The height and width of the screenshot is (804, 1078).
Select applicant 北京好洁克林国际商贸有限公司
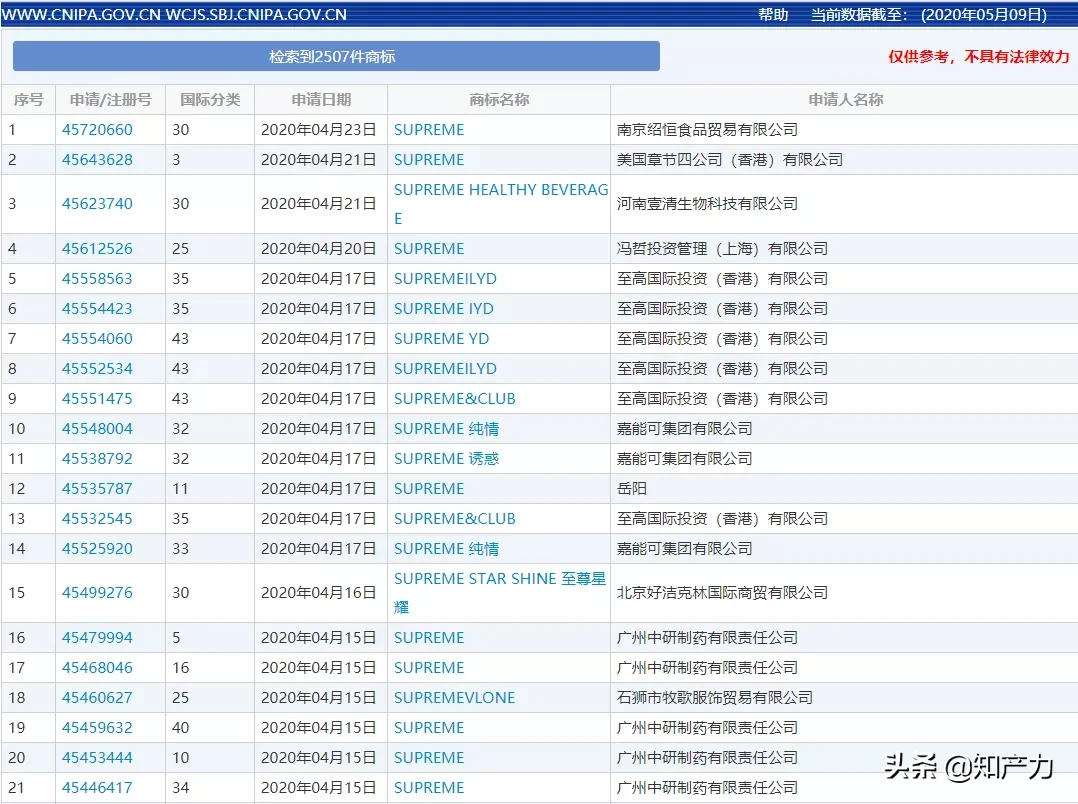click(722, 592)
